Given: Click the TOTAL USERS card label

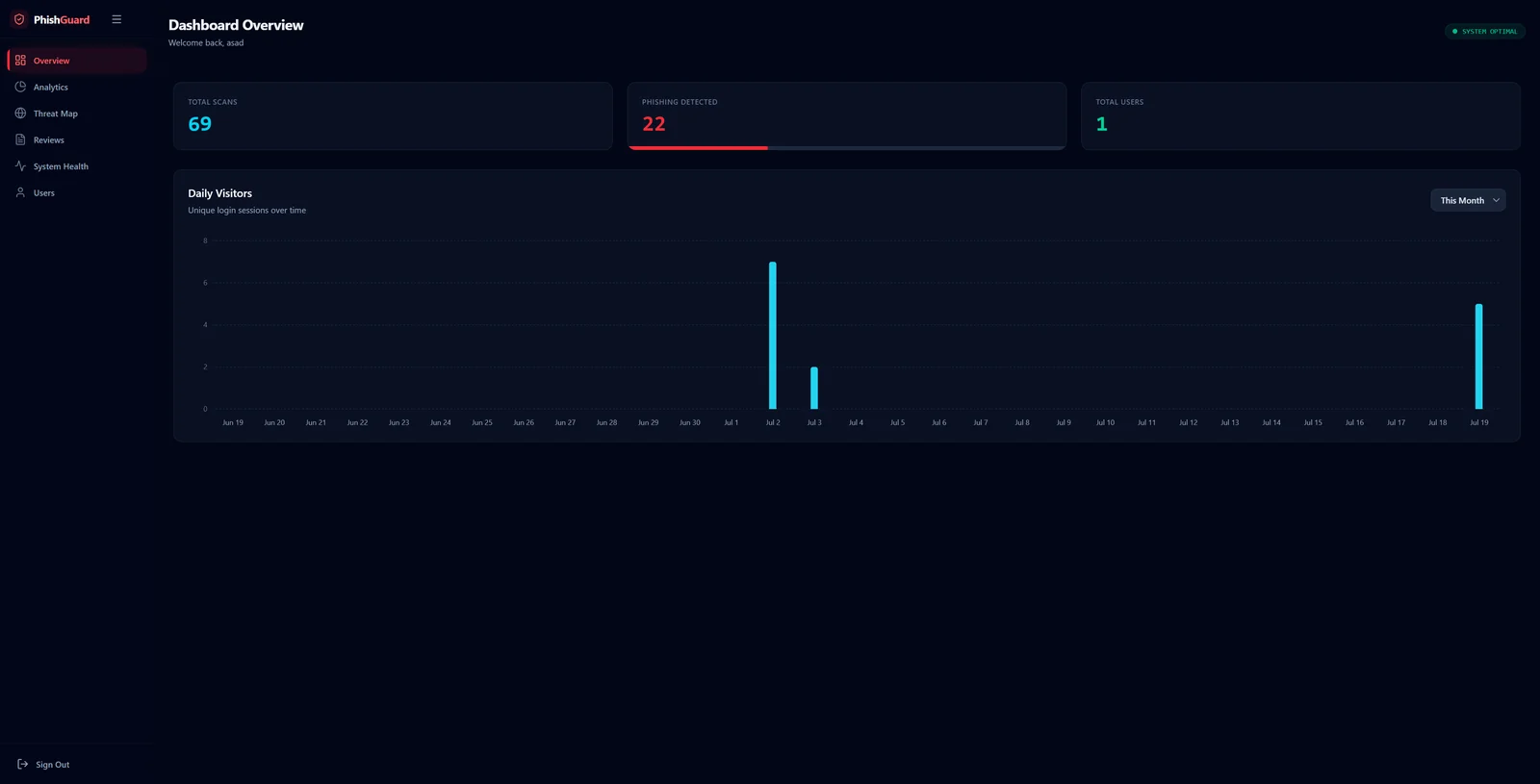Looking at the screenshot, I should 1119,102.
